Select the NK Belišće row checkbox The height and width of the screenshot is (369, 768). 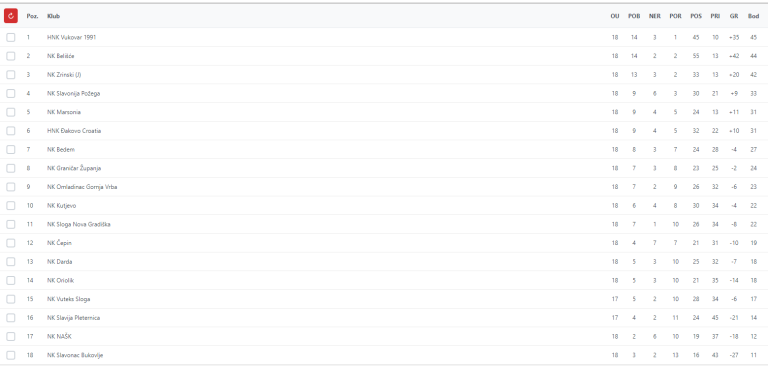[11, 56]
